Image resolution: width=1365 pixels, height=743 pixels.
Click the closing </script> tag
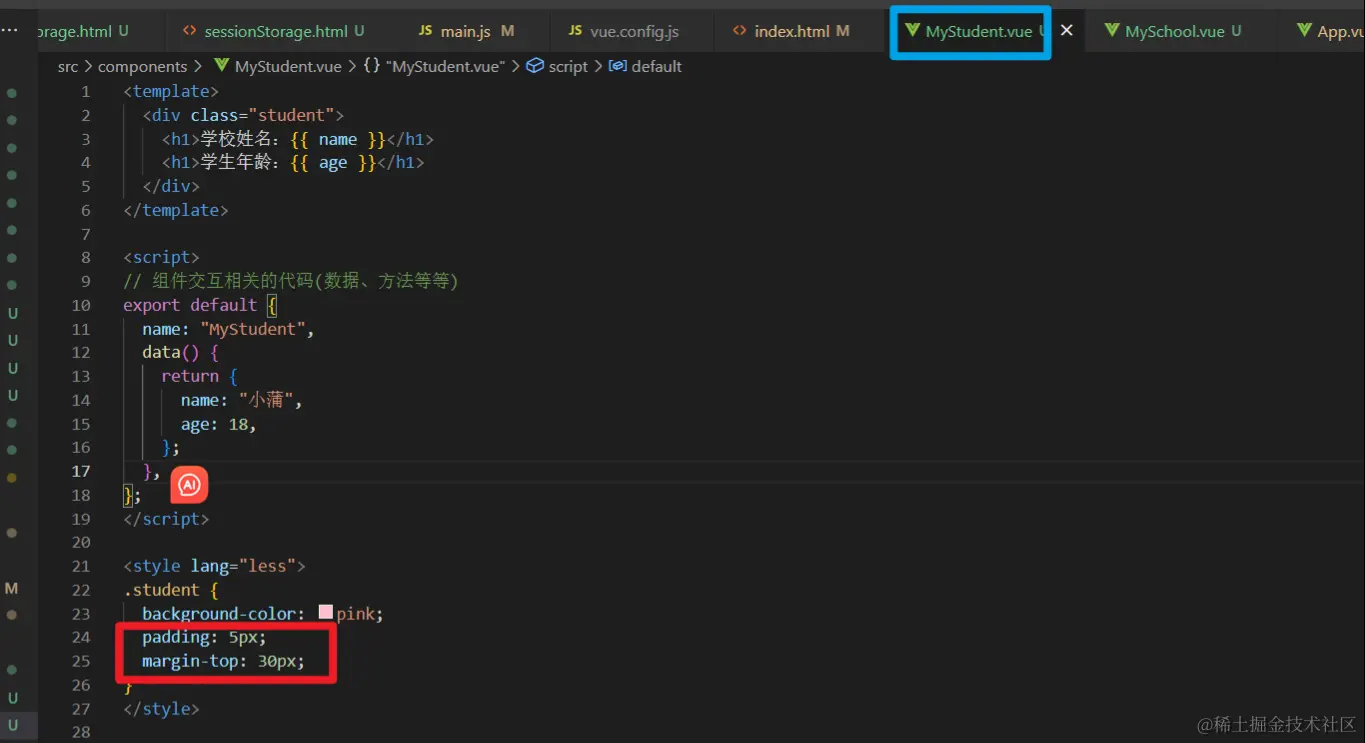coord(166,519)
